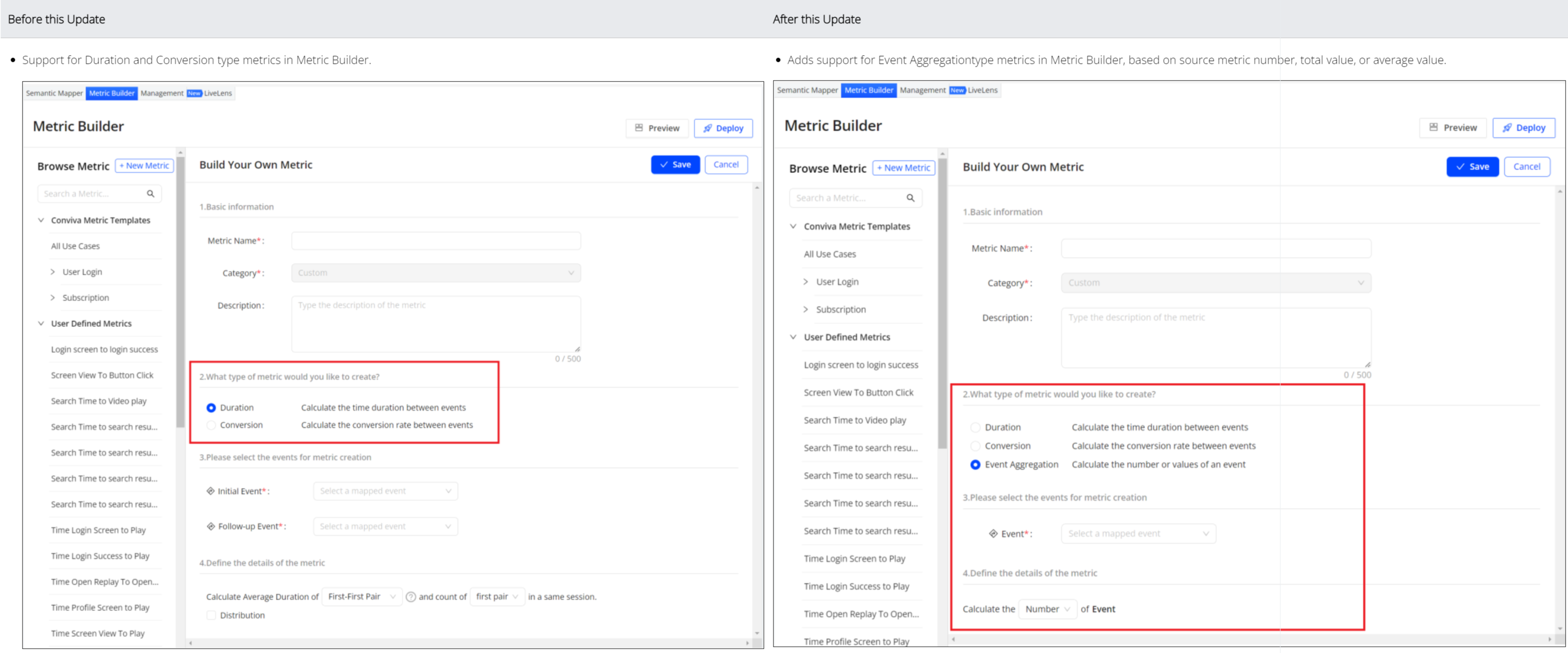Click the Metric Name field in After screenshot
The height and width of the screenshot is (653, 1568).
[x=1216, y=248]
